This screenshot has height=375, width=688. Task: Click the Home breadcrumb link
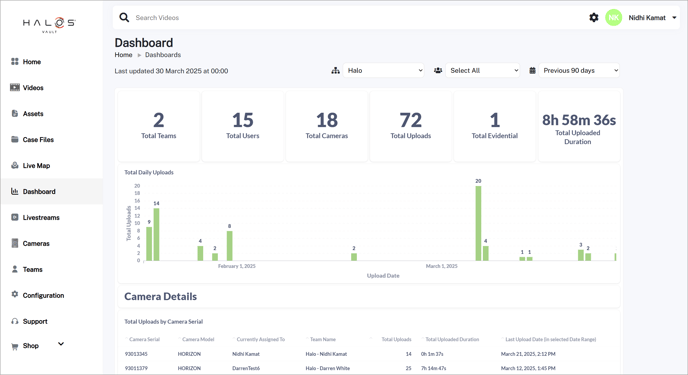[x=123, y=55]
